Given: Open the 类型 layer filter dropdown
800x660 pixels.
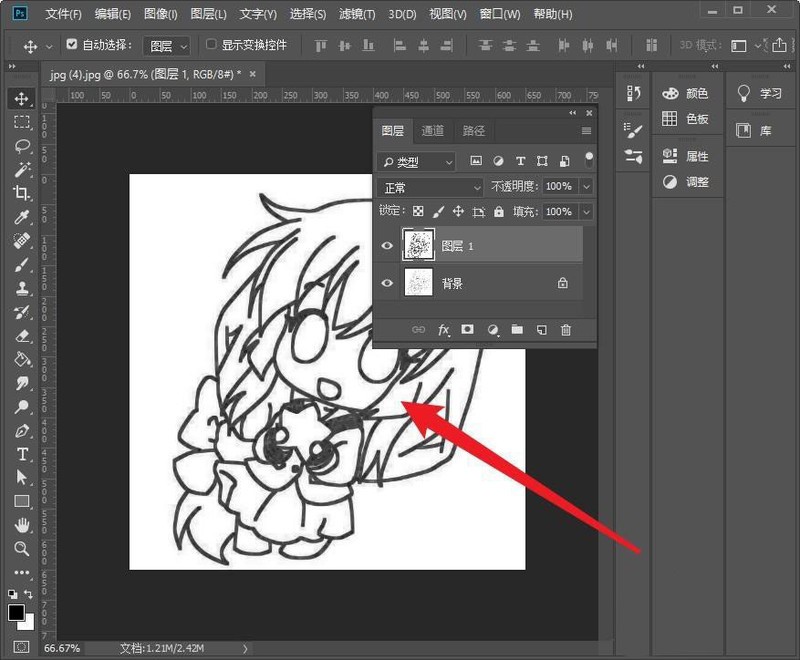Looking at the screenshot, I should pos(417,161).
